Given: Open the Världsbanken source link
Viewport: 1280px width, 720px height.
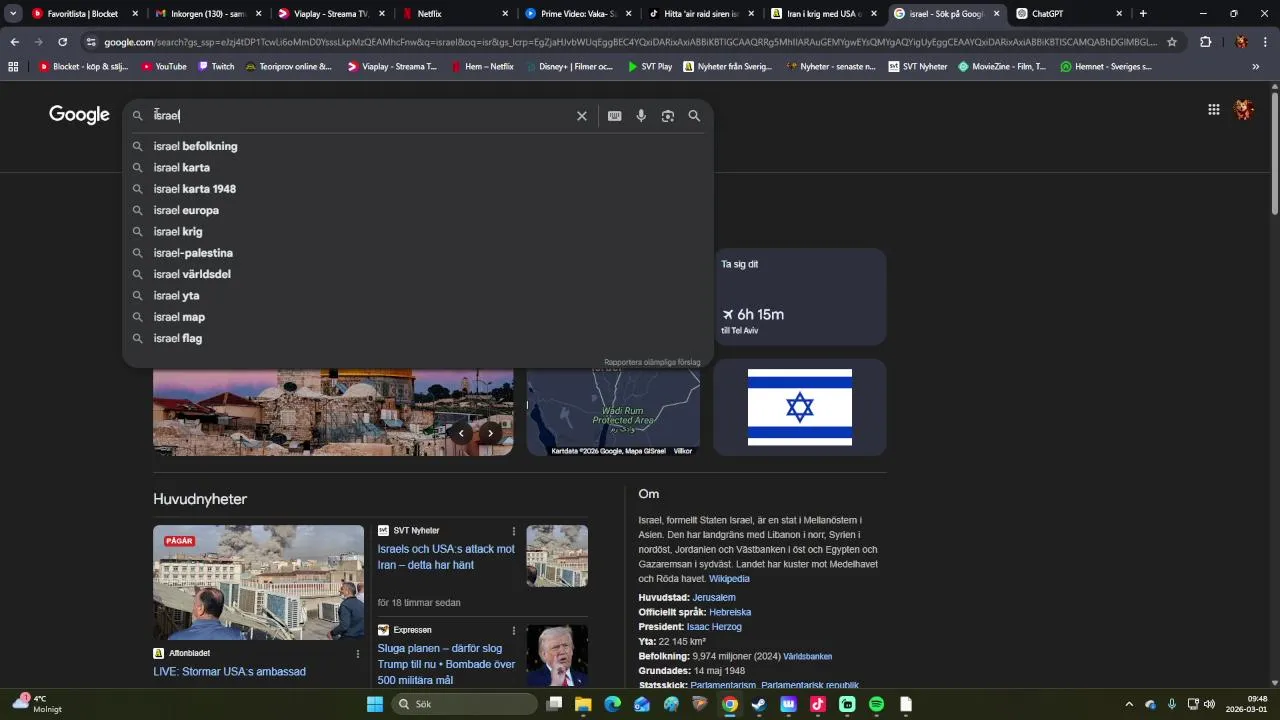Looking at the screenshot, I should point(807,657).
